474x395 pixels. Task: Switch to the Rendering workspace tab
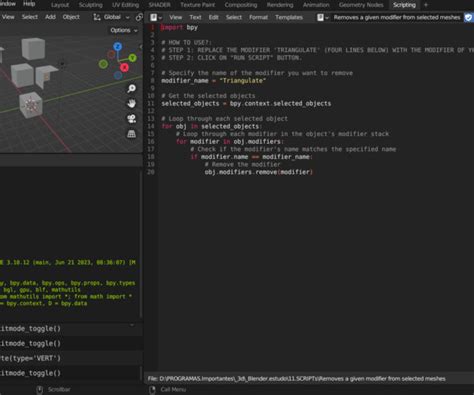pyautogui.click(x=280, y=5)
